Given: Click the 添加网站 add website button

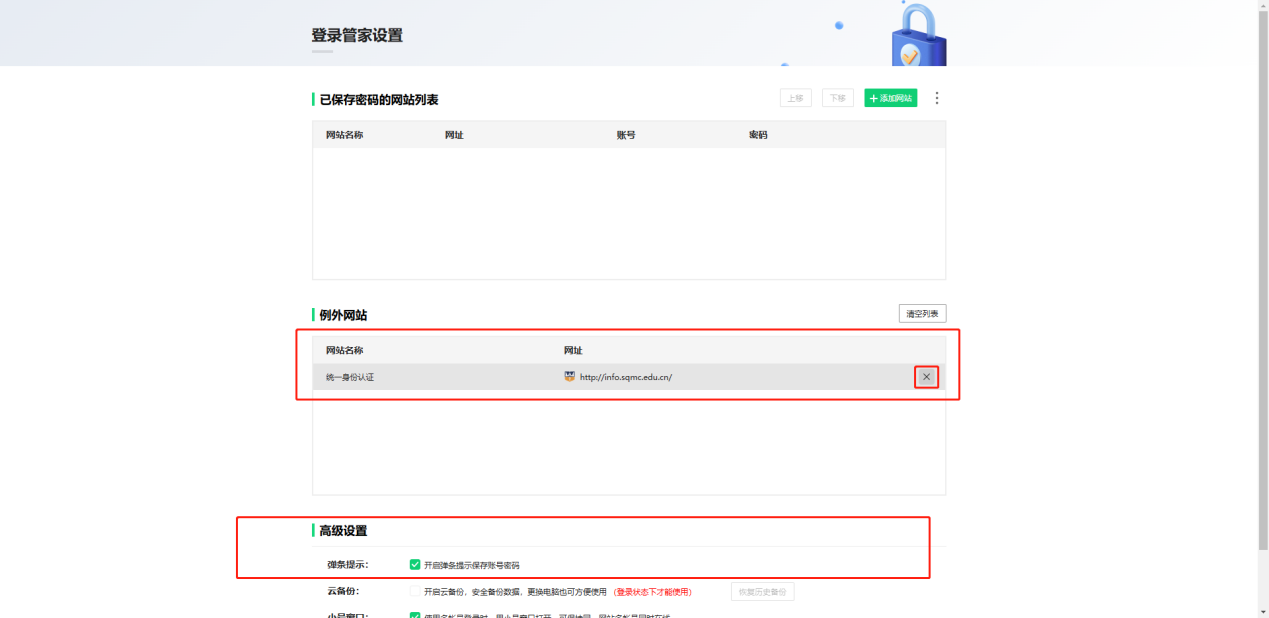Looking at the screenshot, I should click(890, 98).
